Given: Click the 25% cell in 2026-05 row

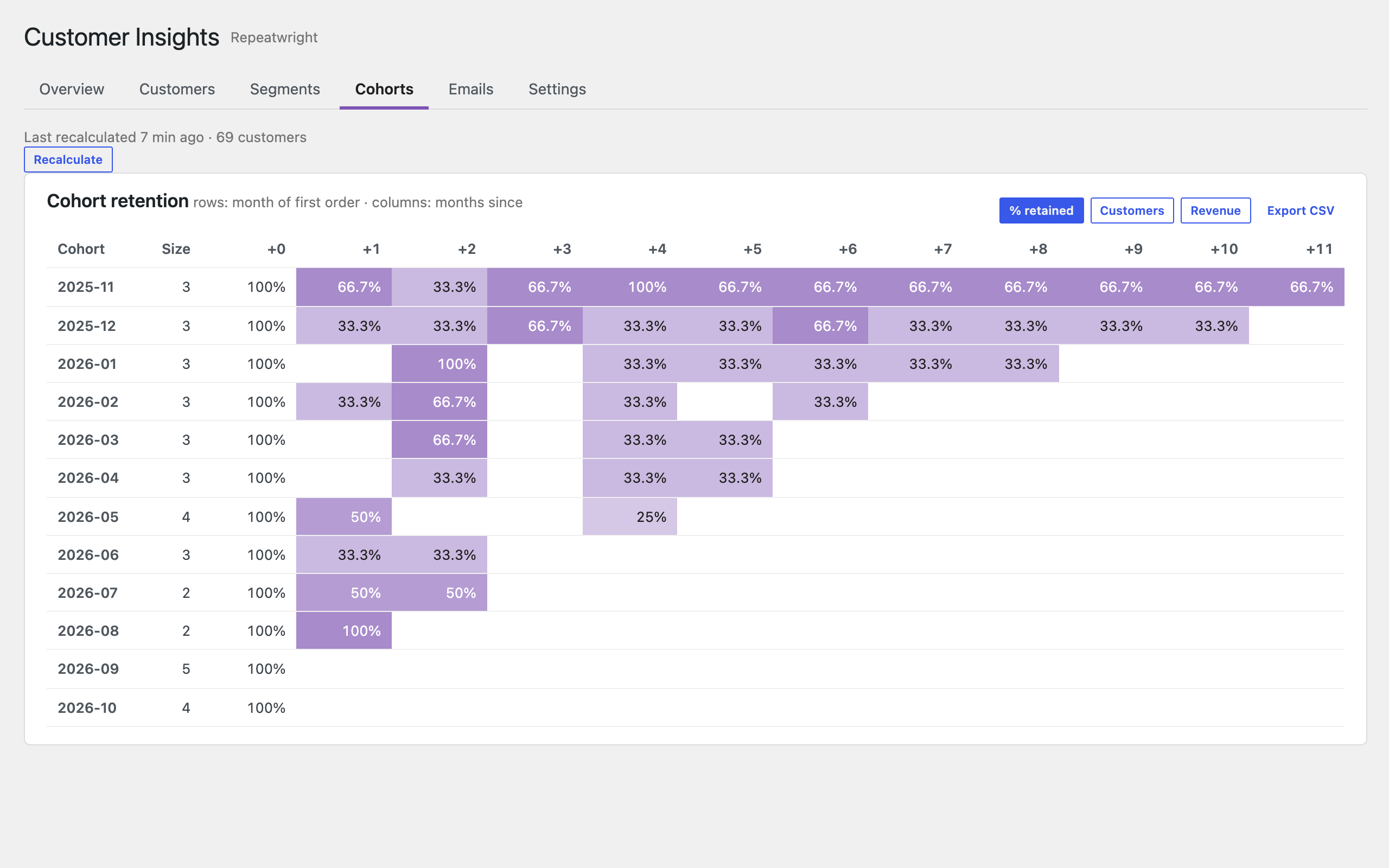Looking at the screenshot, I should (x=629, y=516).
